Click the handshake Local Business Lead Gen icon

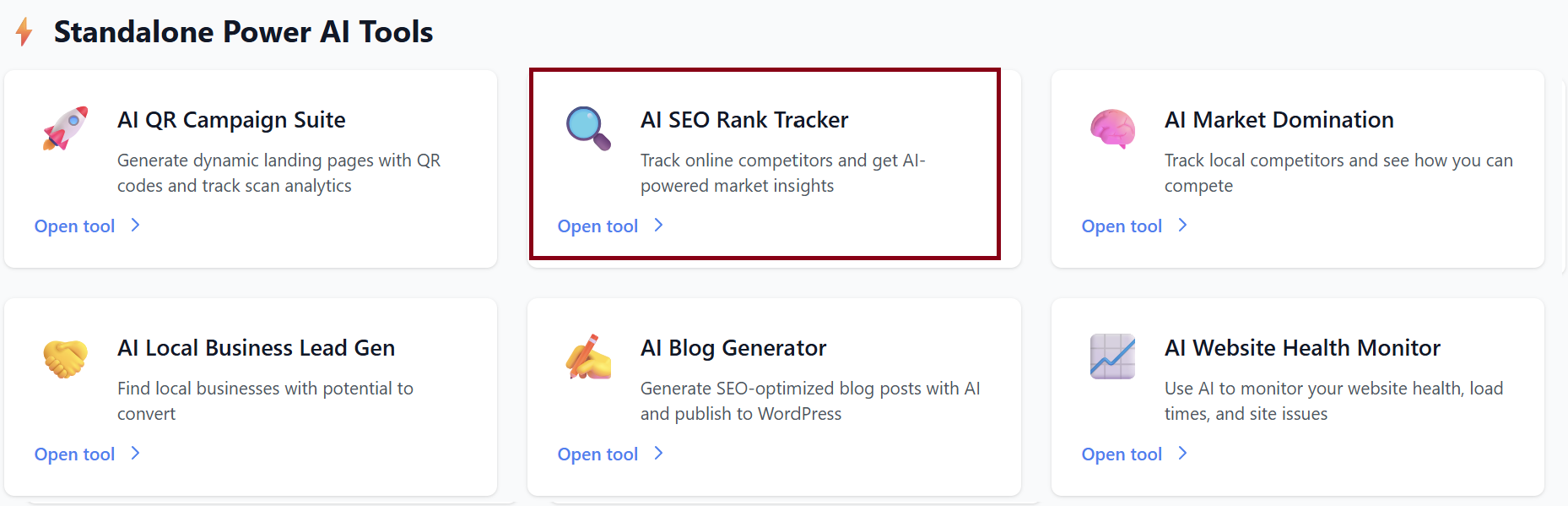point(66,357)
